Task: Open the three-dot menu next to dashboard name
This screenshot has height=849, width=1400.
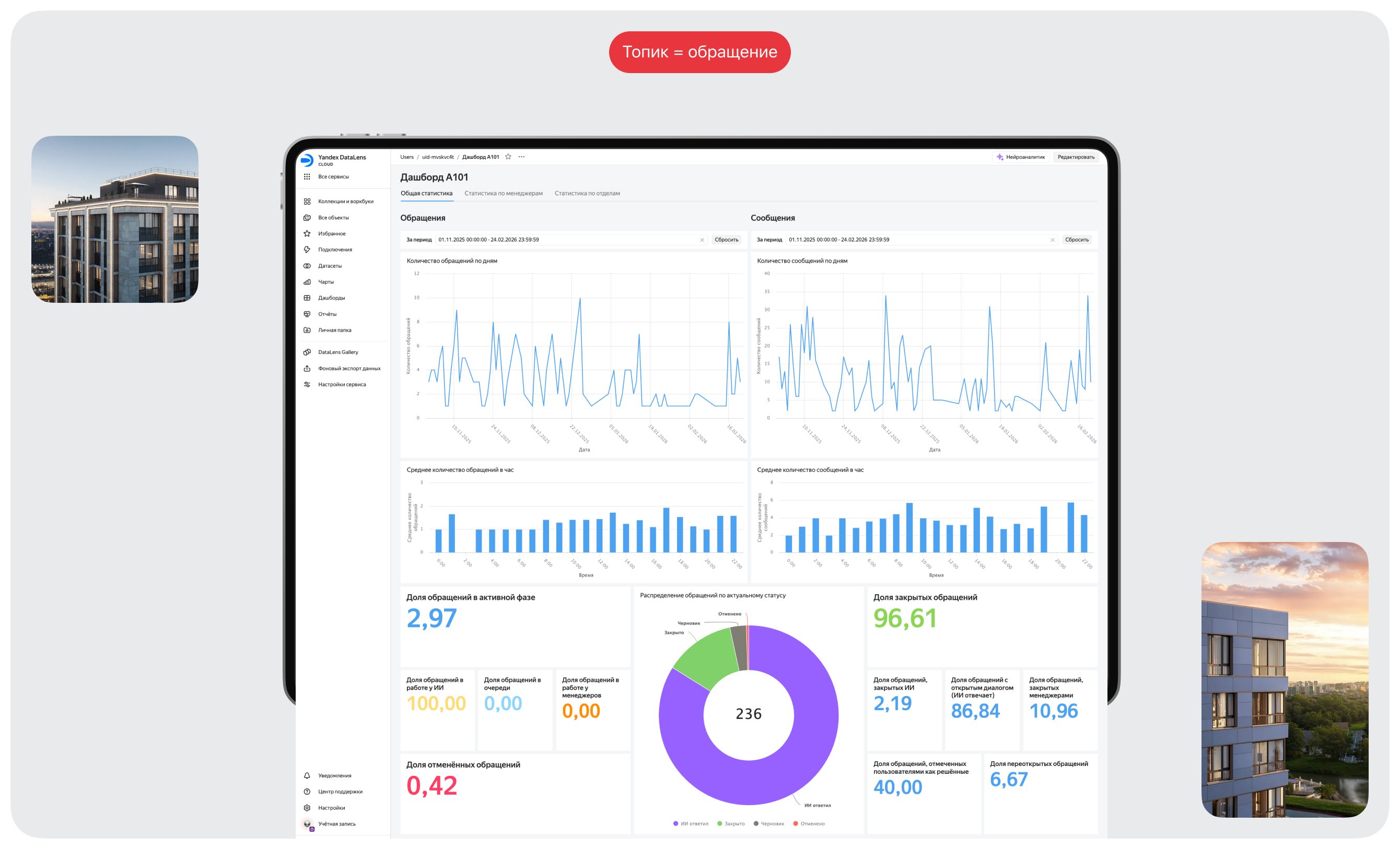Action: point(521,157)
